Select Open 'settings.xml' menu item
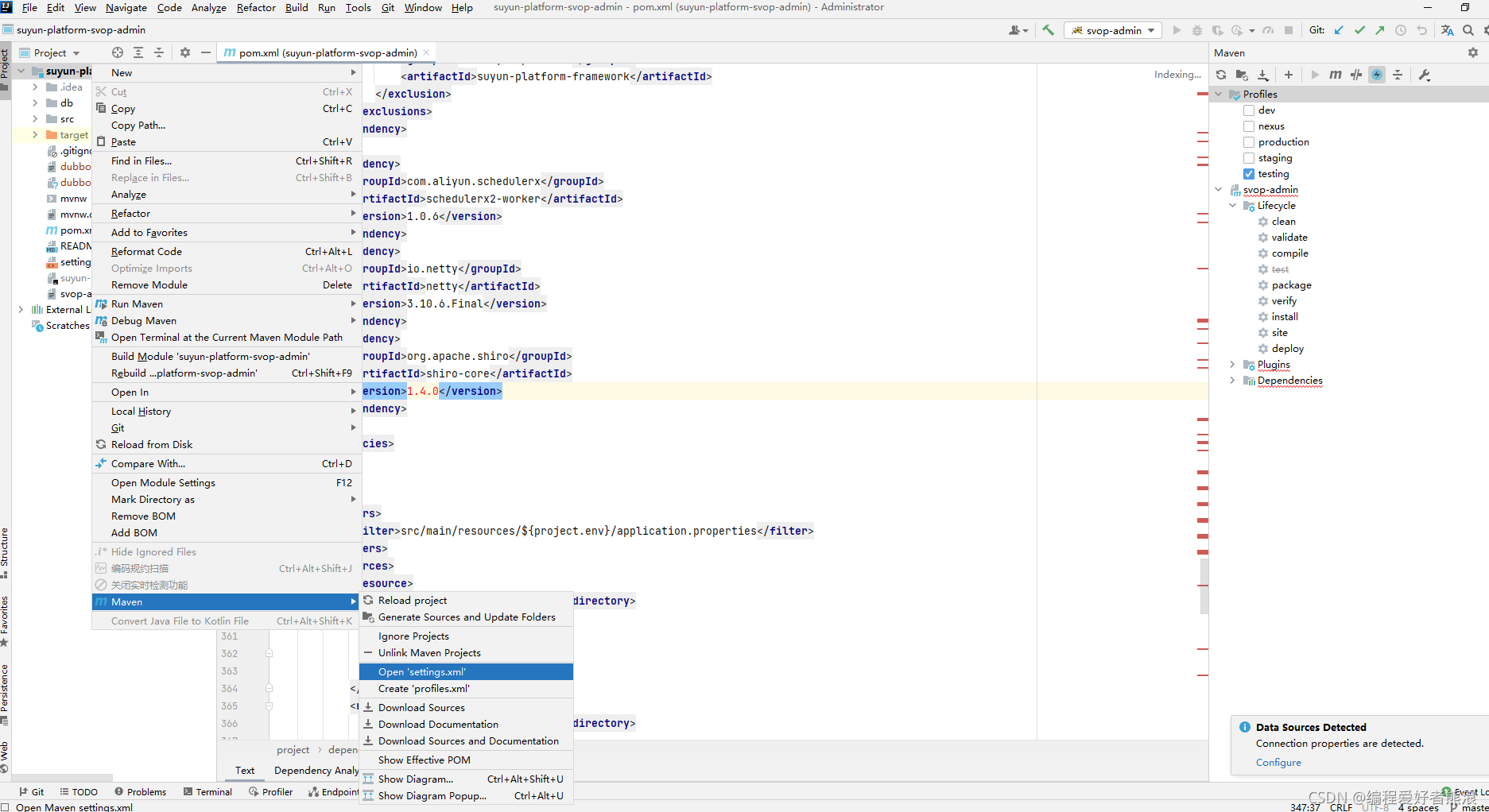Image resolution: width=1489 pixels, height=812 pixels. tap(466, 672)
